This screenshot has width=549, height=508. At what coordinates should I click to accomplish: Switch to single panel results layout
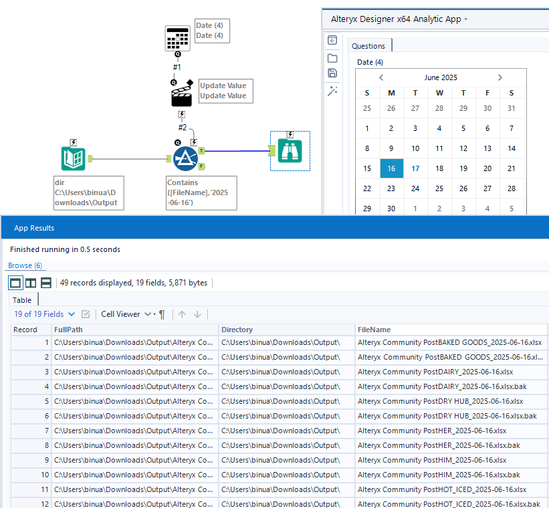(x=15, y=283)
